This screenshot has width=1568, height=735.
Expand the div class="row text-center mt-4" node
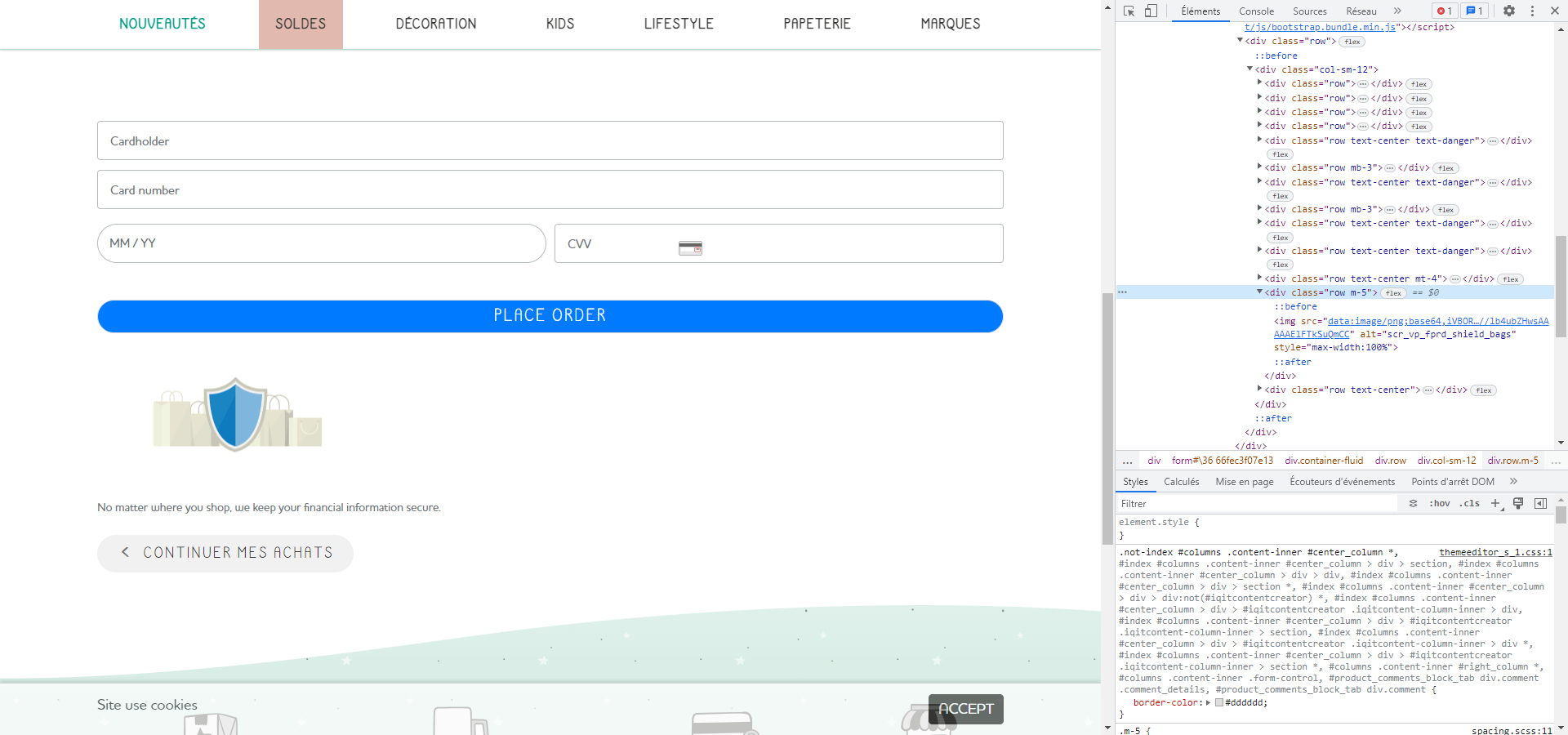coord(1259,278)
